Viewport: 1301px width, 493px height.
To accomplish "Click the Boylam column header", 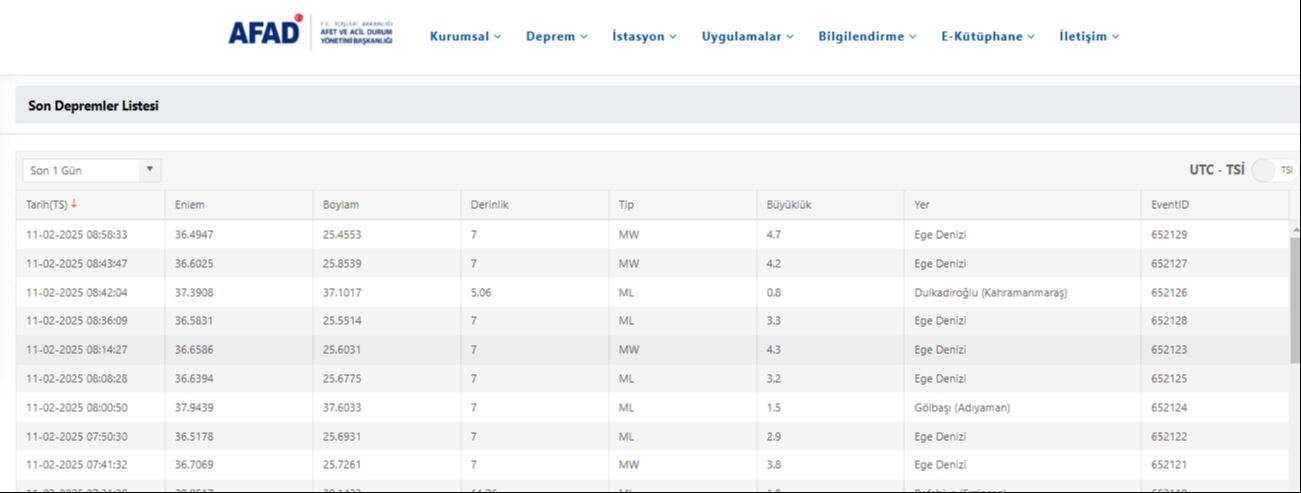I will click(340, 205).
